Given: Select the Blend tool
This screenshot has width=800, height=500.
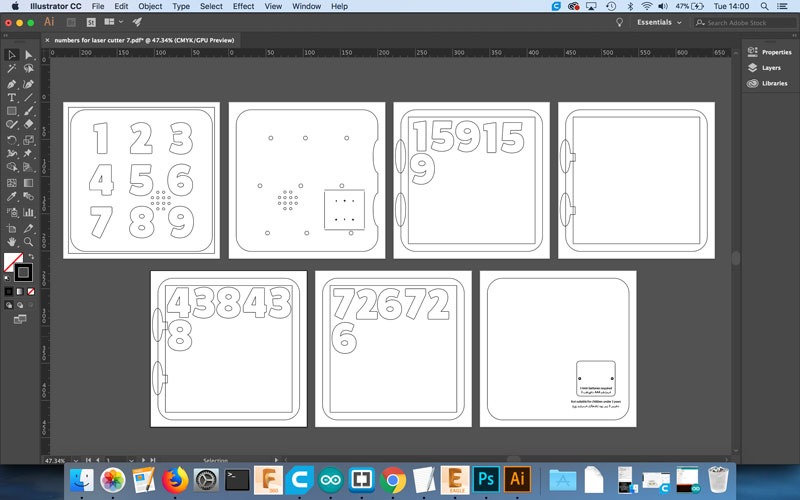Looking at the screenshot, I should (x=29, y=196).
